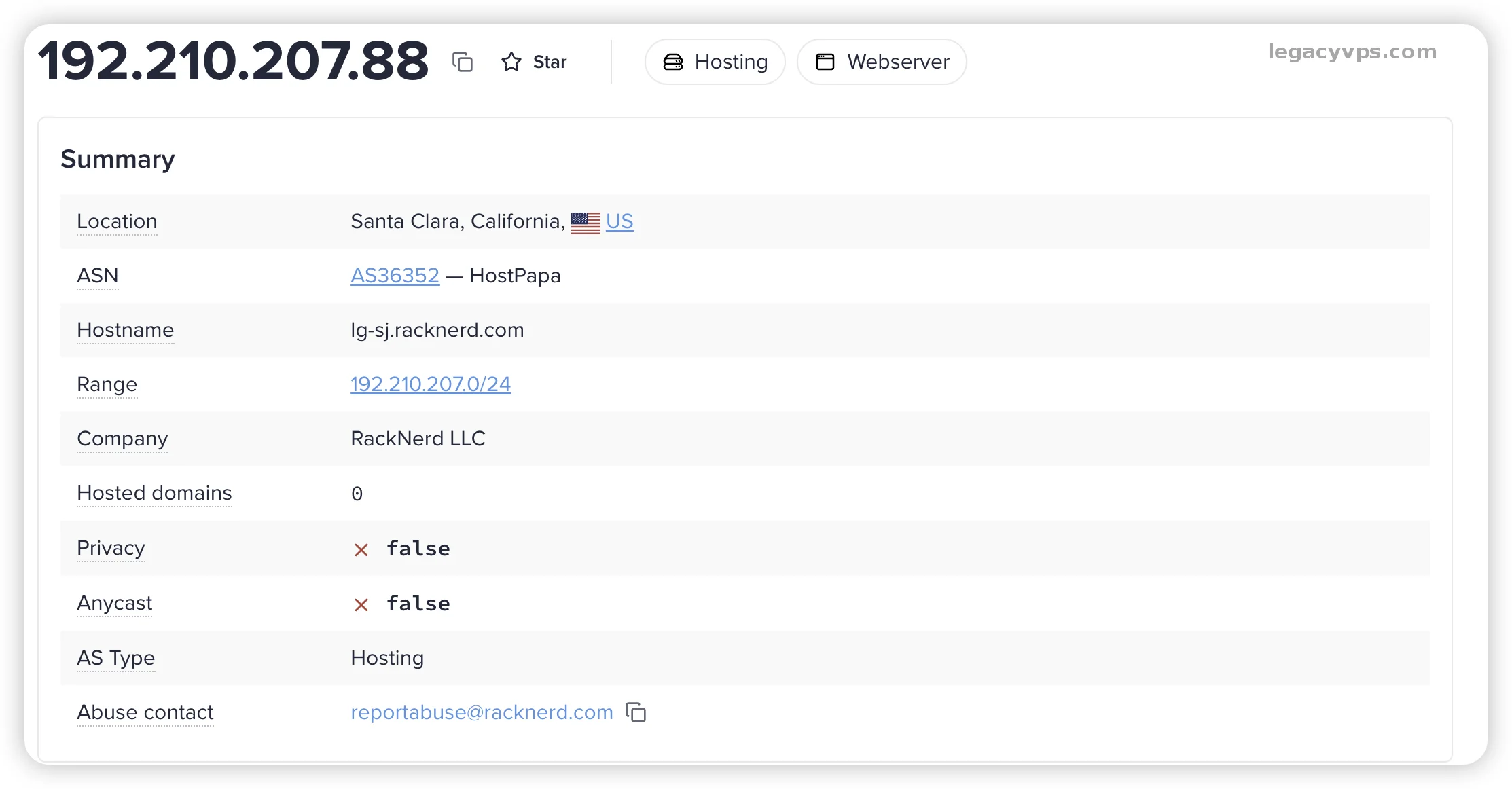1512x789 pixels.
Task: Click the Star icon
Action: [511, 62]
